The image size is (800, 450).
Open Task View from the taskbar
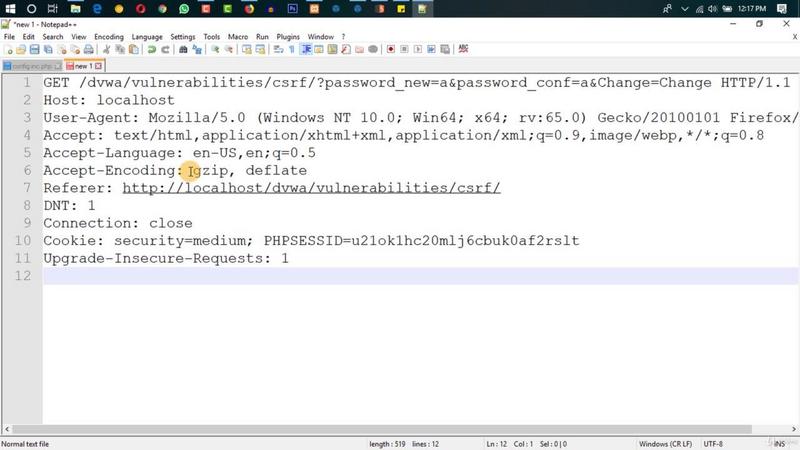[x=53, y=9]
